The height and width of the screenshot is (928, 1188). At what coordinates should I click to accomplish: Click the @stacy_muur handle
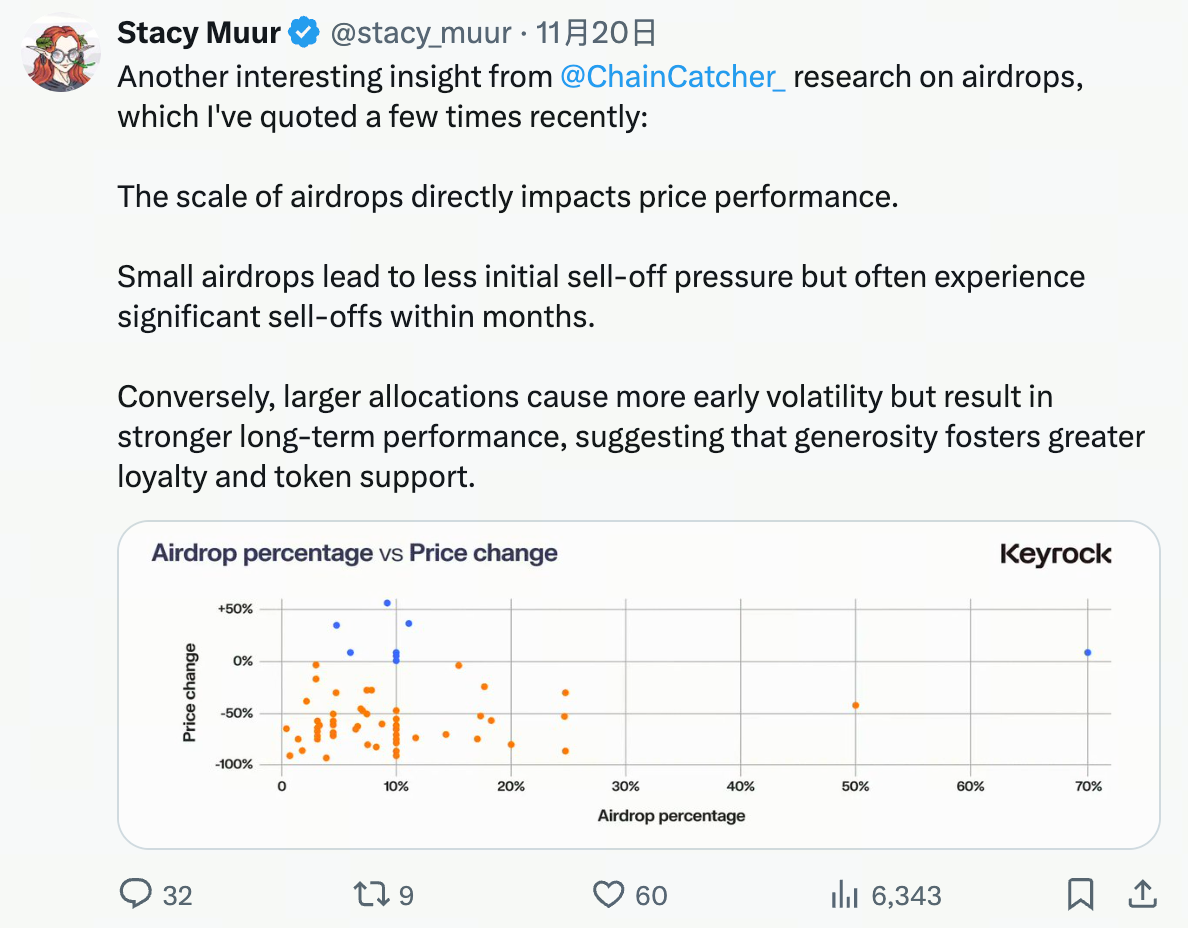[422, 33]
